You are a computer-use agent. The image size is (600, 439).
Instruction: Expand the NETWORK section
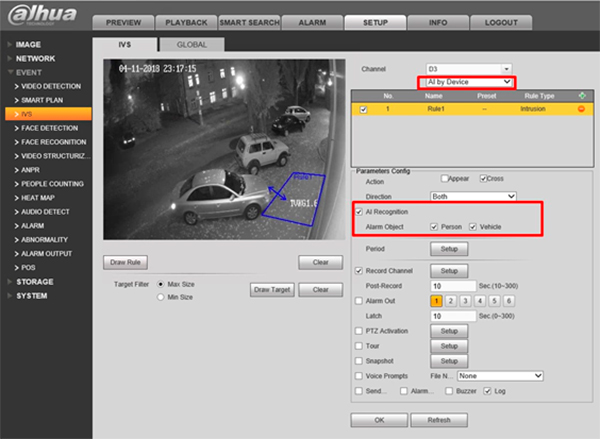[x=35, y=59]
